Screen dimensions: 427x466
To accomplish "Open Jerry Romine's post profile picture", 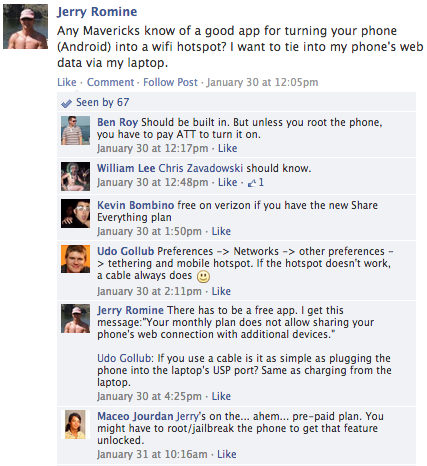I will coord(26,27).
